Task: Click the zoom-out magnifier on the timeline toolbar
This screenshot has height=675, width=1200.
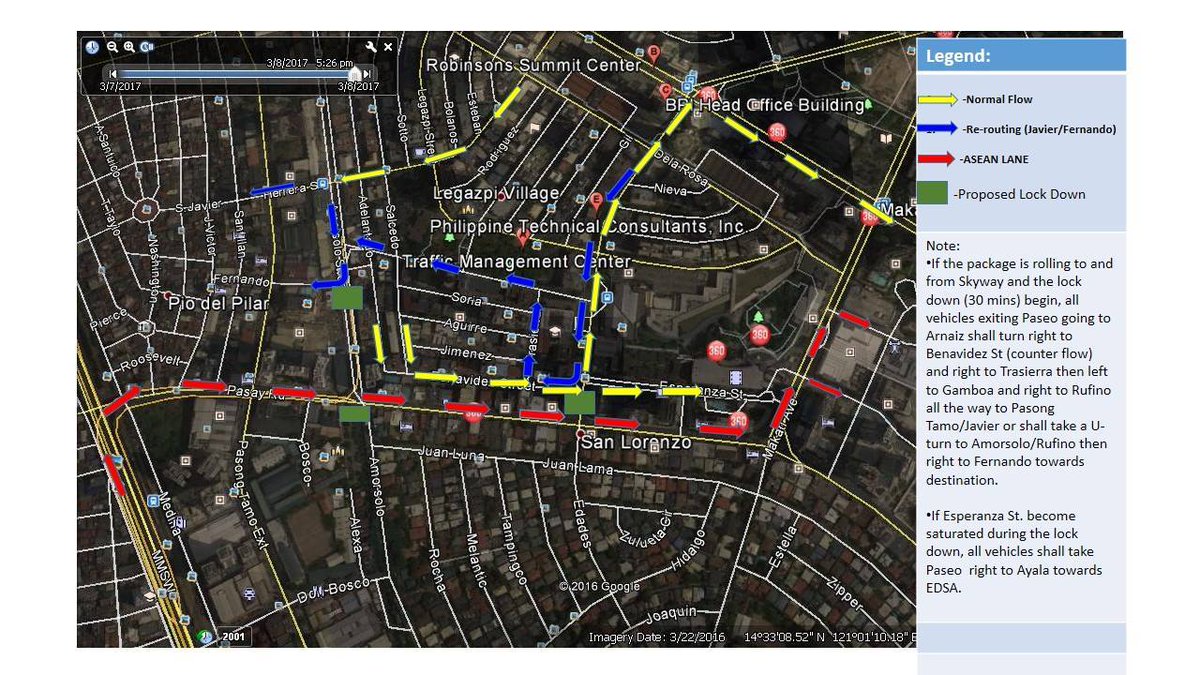Action: tap(112, 47)
